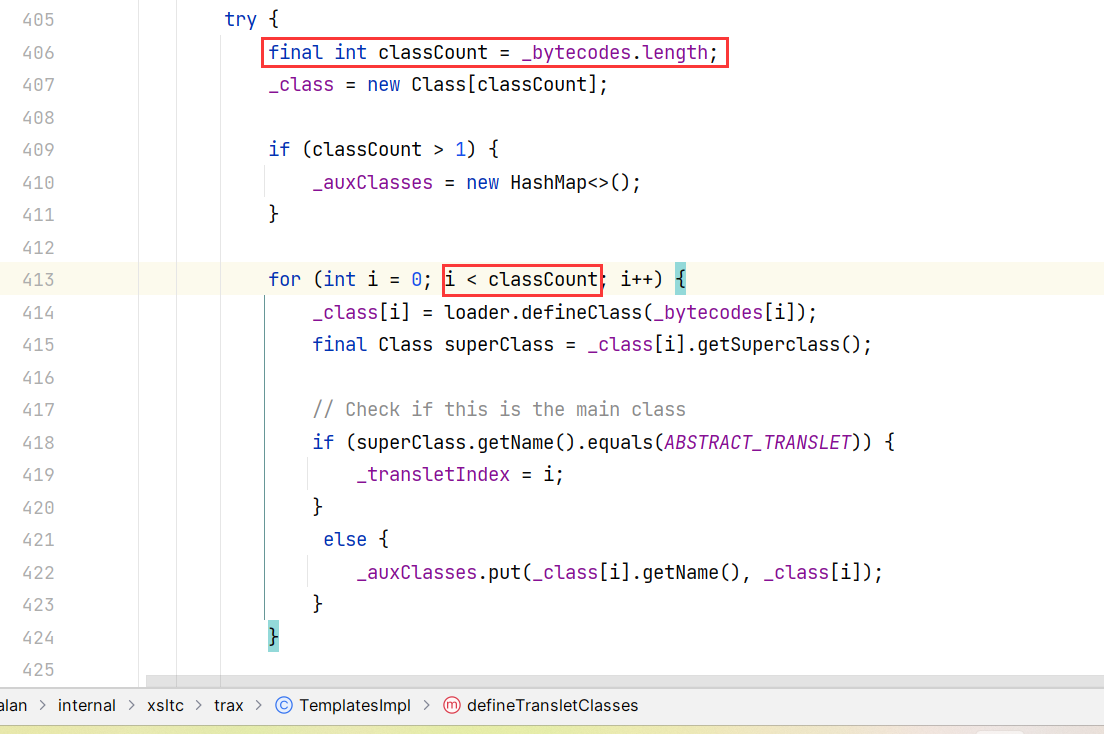Viewport: 1104px width, 734px height.
Task: Click the TemplatesImpl class icon in breadcrumbs
Action: click(283, 705)
